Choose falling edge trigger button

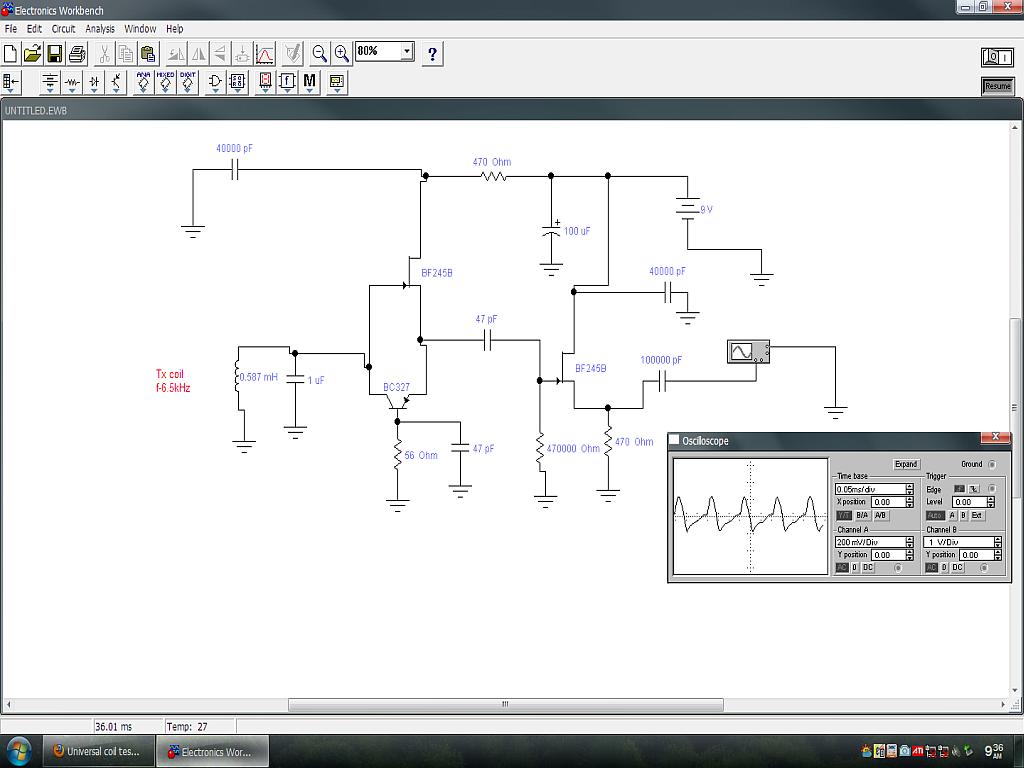tap(974, 488)
